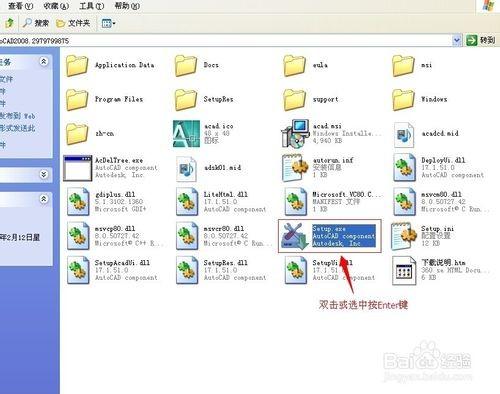Click the 搜索 search toolbar button
Screen dimensions: 500x394
(x=36, y=23)
